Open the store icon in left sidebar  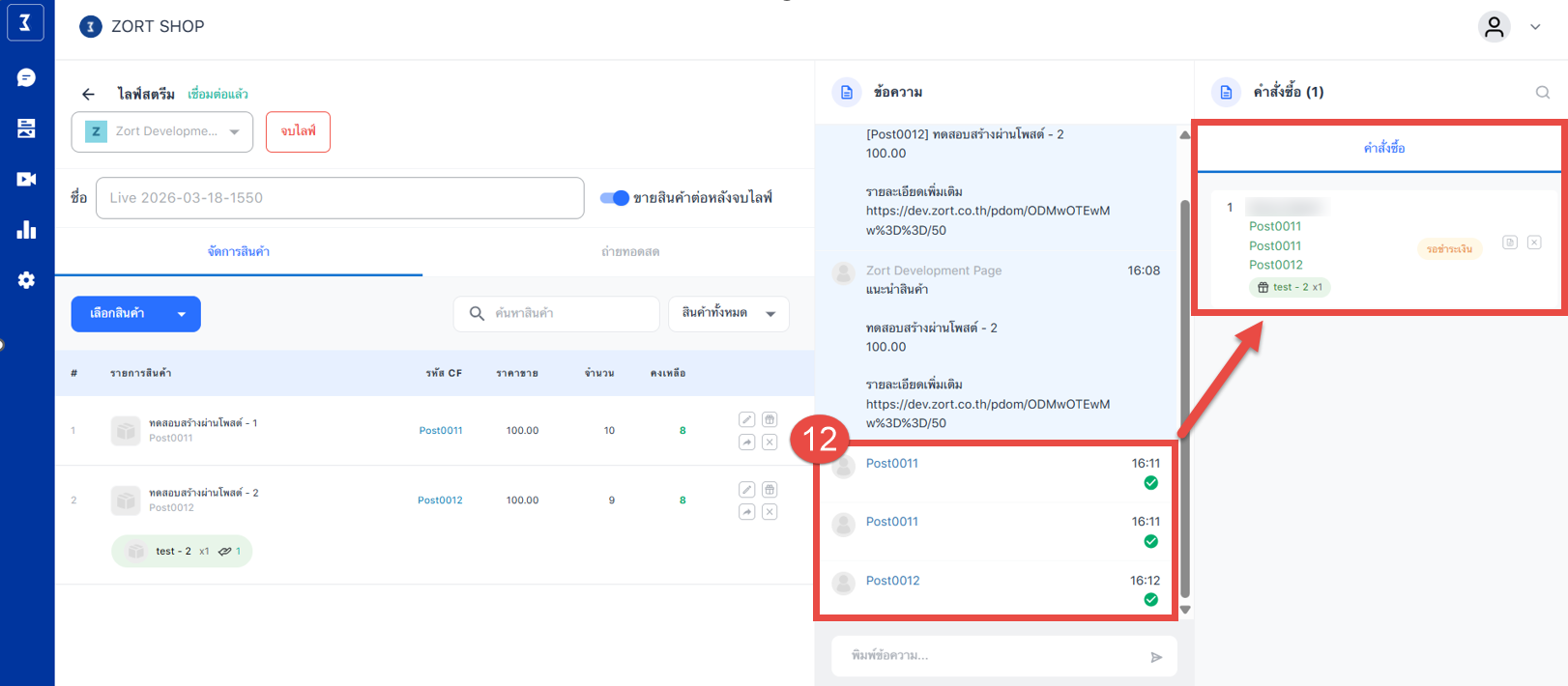[26, 129]
